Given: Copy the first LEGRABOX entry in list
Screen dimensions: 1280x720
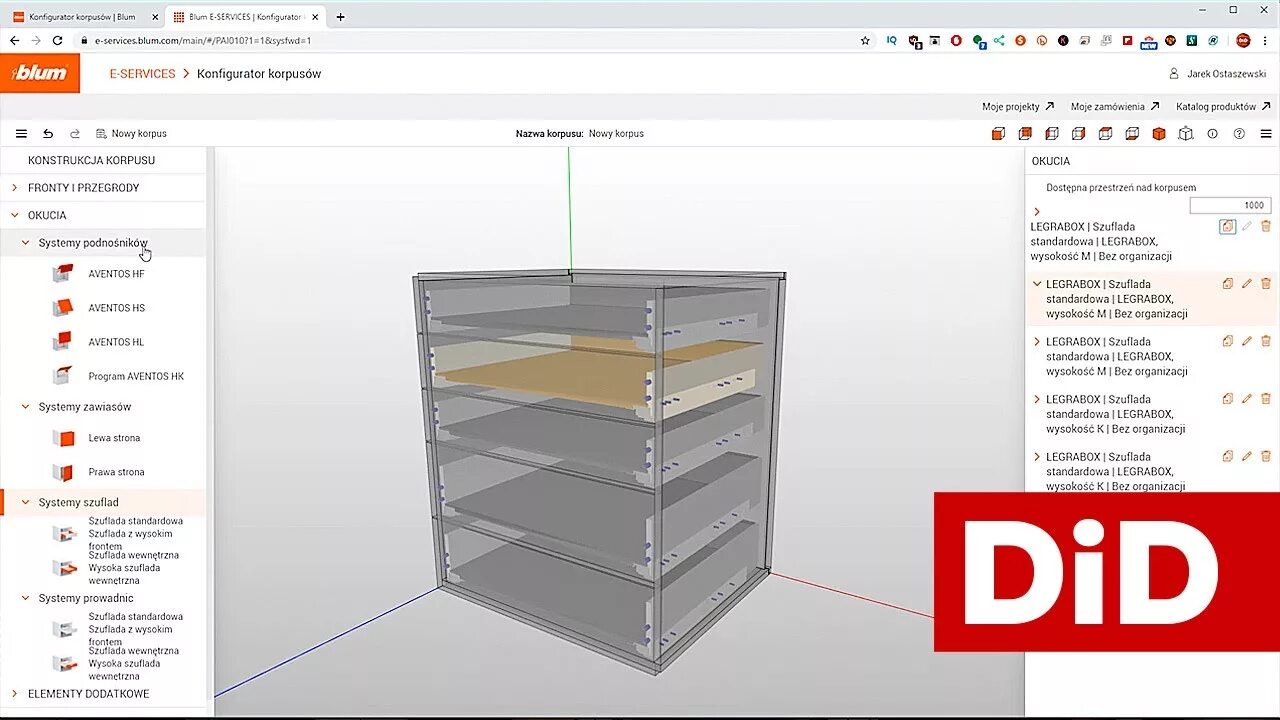Looking at the screenshot, I should coord(1228,227).
